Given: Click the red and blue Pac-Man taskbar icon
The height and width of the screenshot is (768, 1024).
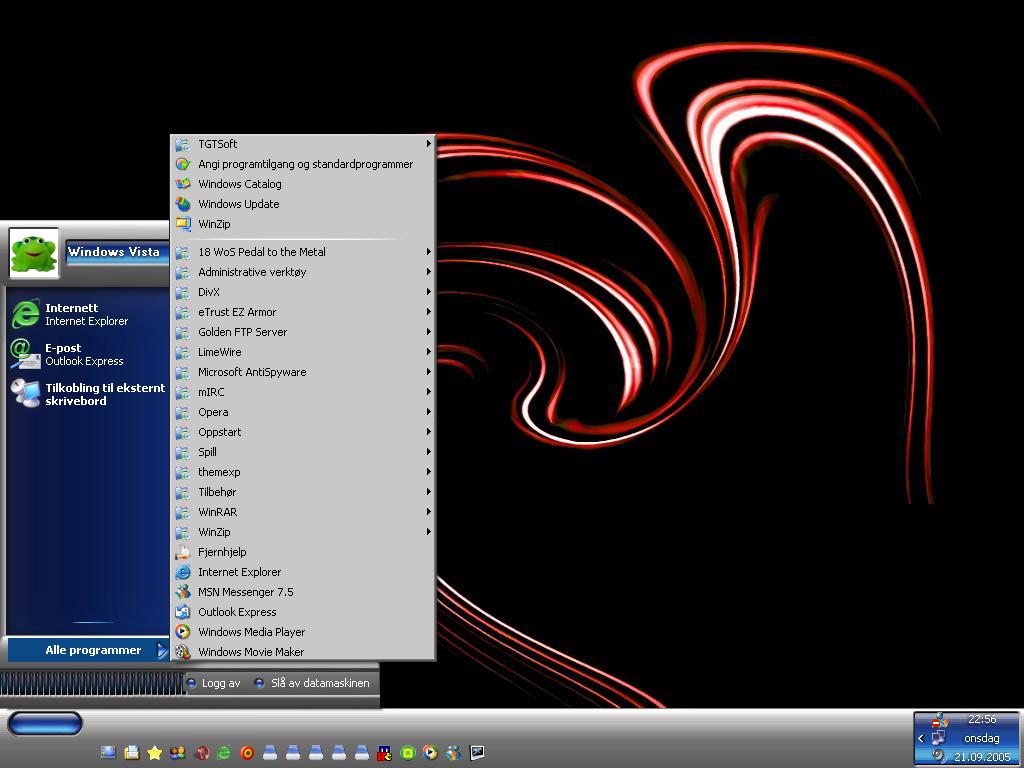Looking at the screenshot, I should (385, 753).
